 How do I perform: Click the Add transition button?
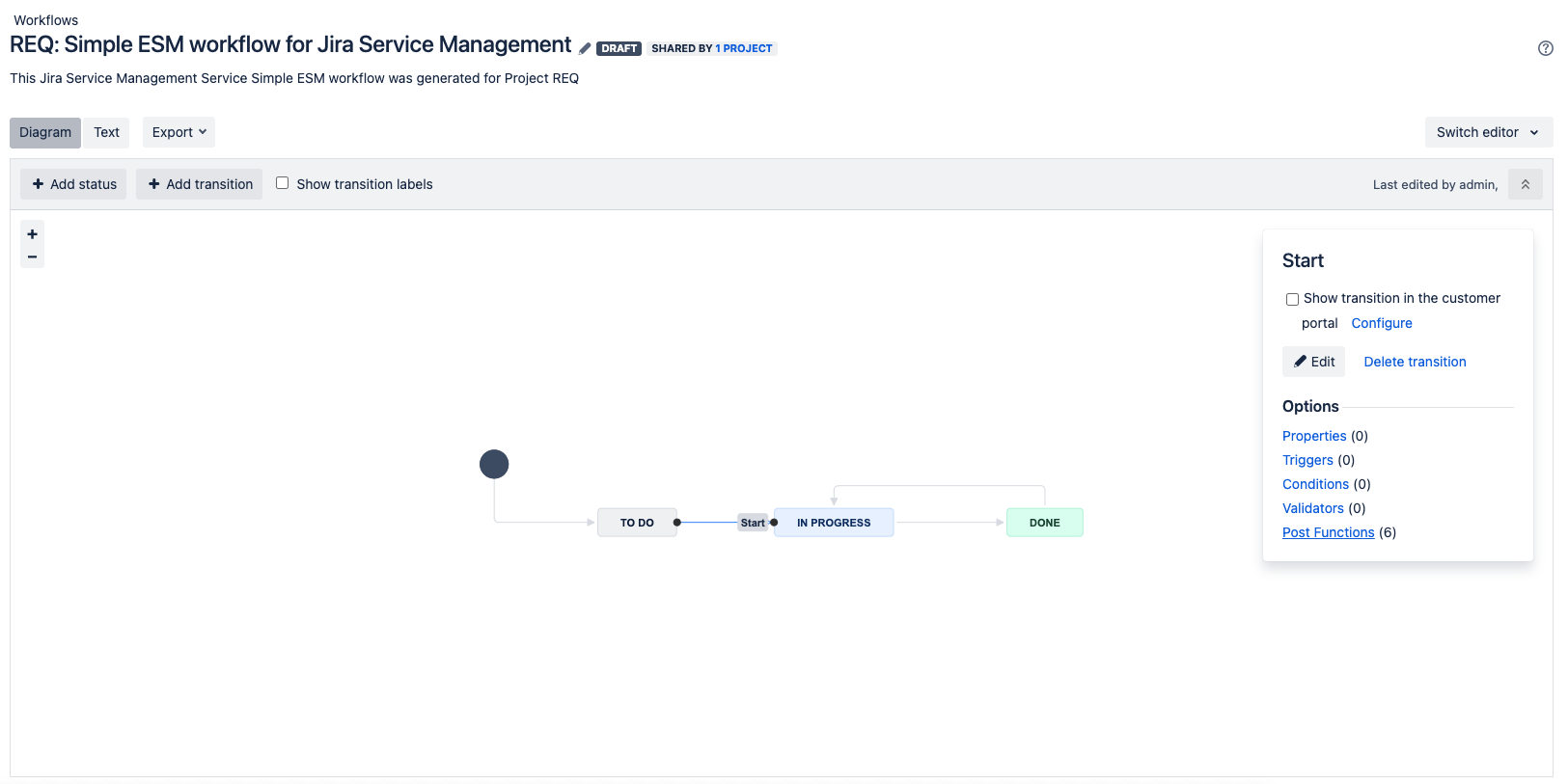[x=199, y=184]
